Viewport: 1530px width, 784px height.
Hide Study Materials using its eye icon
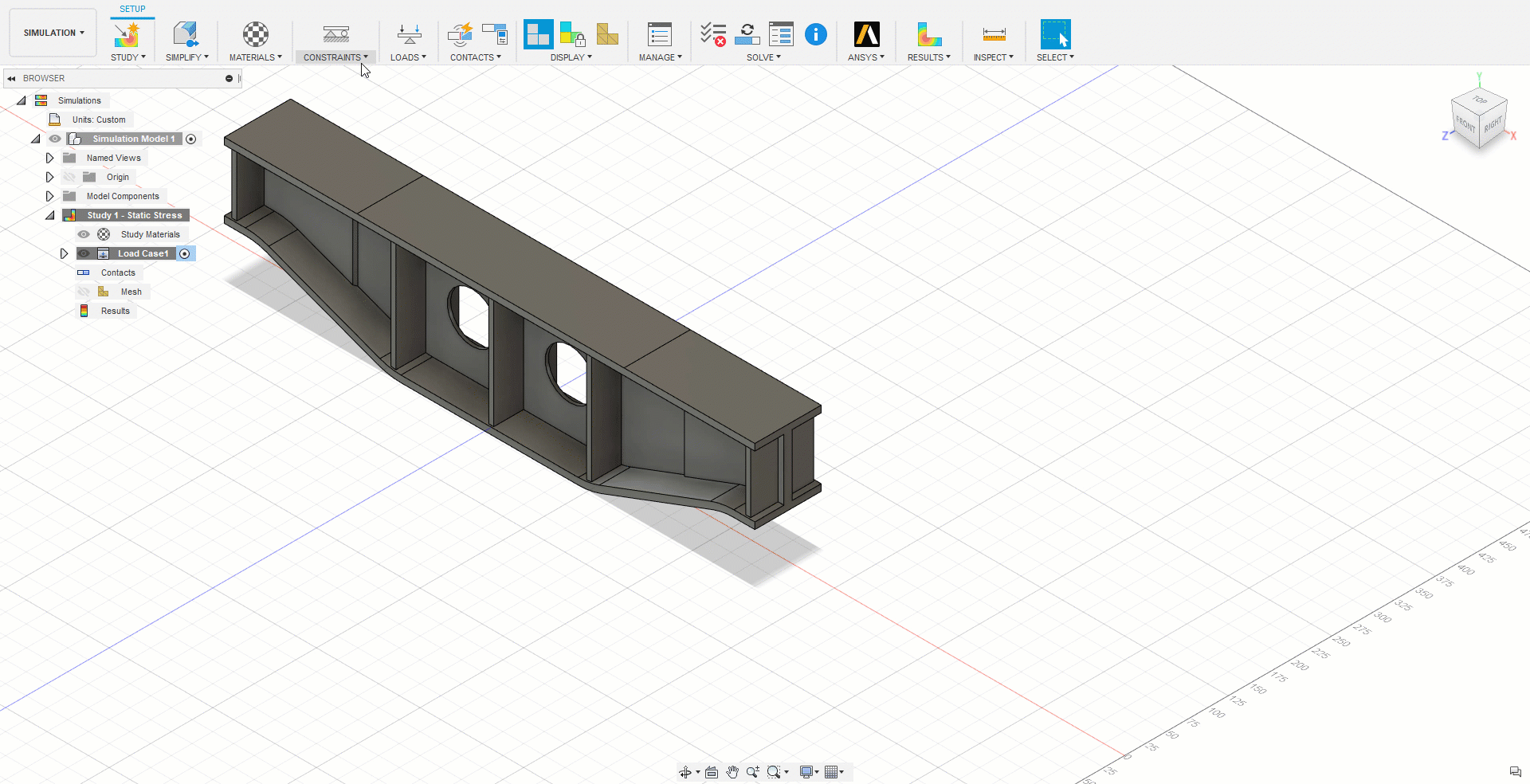(84, 234)
